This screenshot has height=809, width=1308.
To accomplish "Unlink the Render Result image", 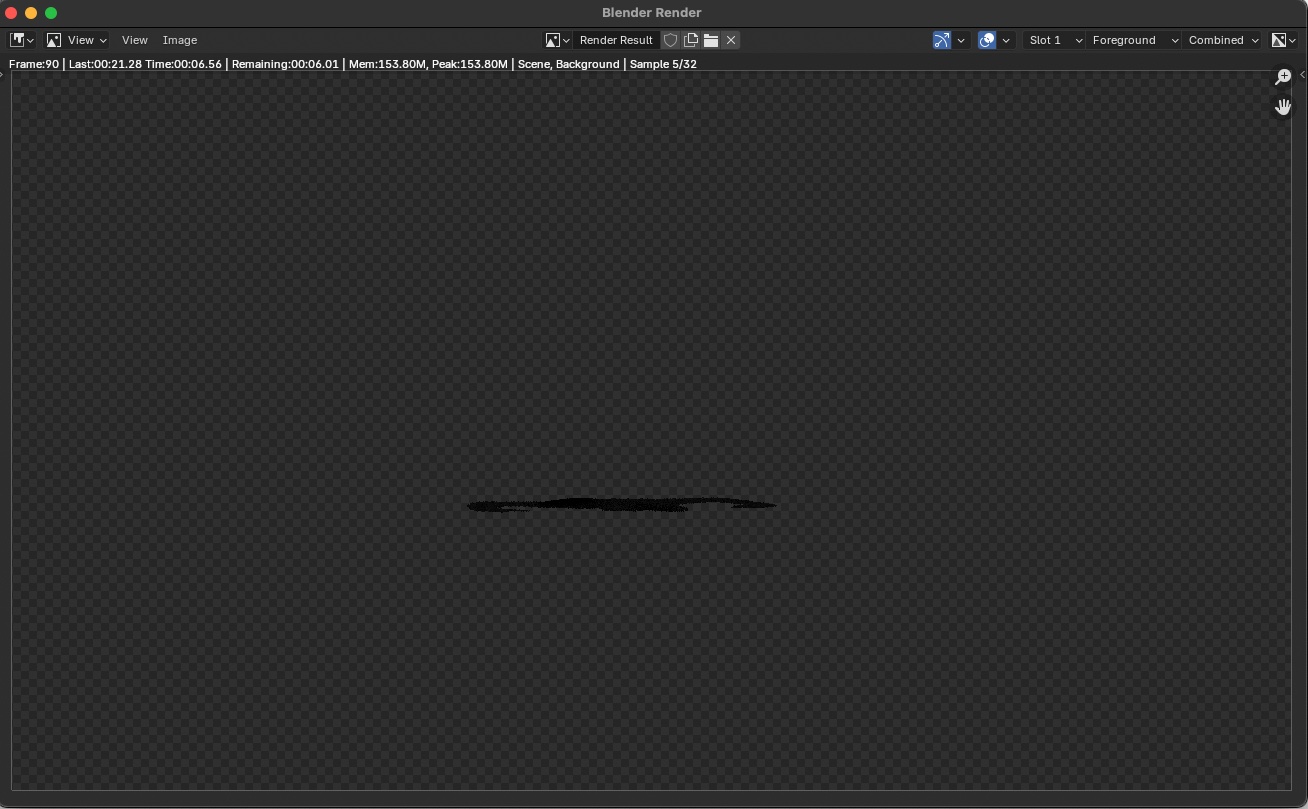I will [x=731, y=40].
